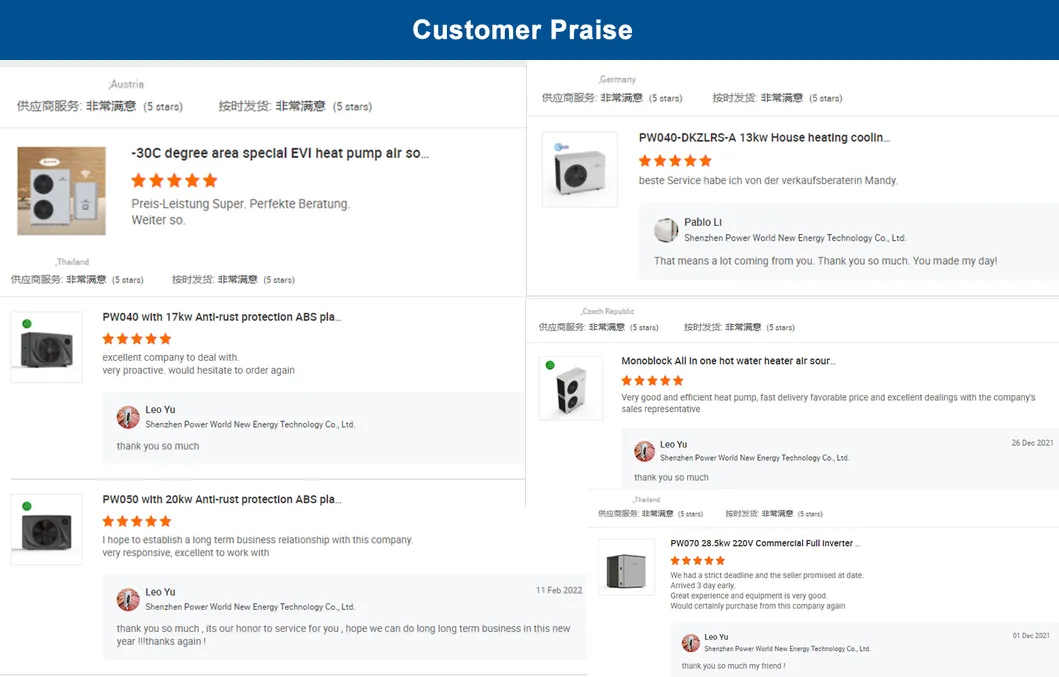This screenshot has width=1059, height=677.
Task: Open the Monoblock water heater product image
Action: (571, 387)
